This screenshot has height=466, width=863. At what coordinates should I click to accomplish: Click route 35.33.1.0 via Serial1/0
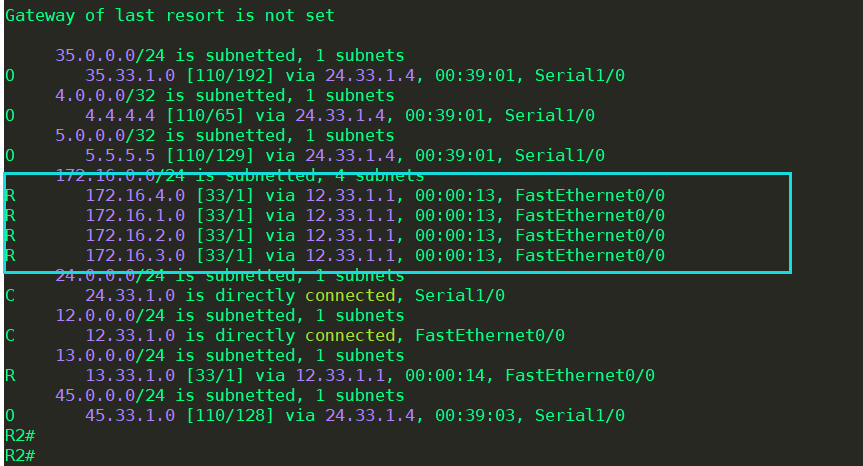(x=315, y=75)
